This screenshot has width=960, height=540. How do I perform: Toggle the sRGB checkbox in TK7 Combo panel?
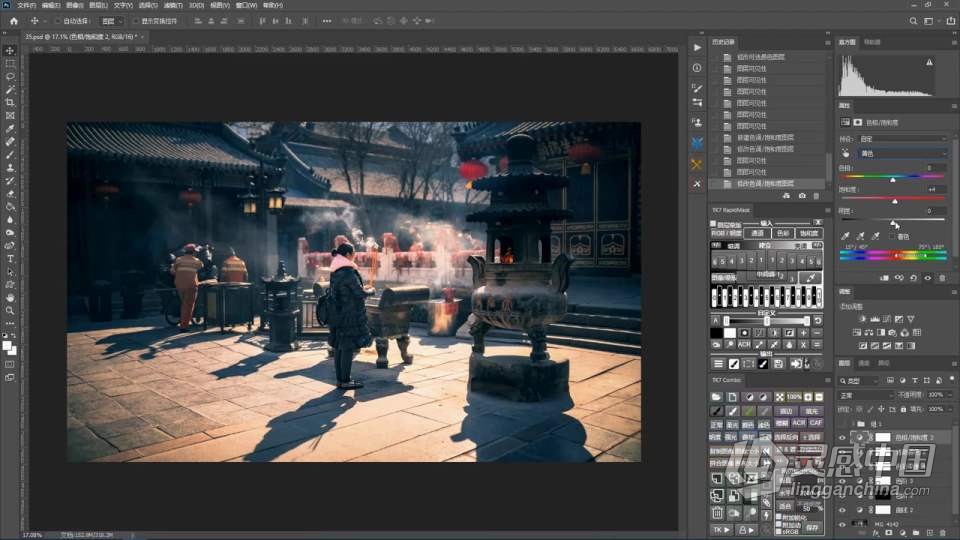tap(778, 531)
